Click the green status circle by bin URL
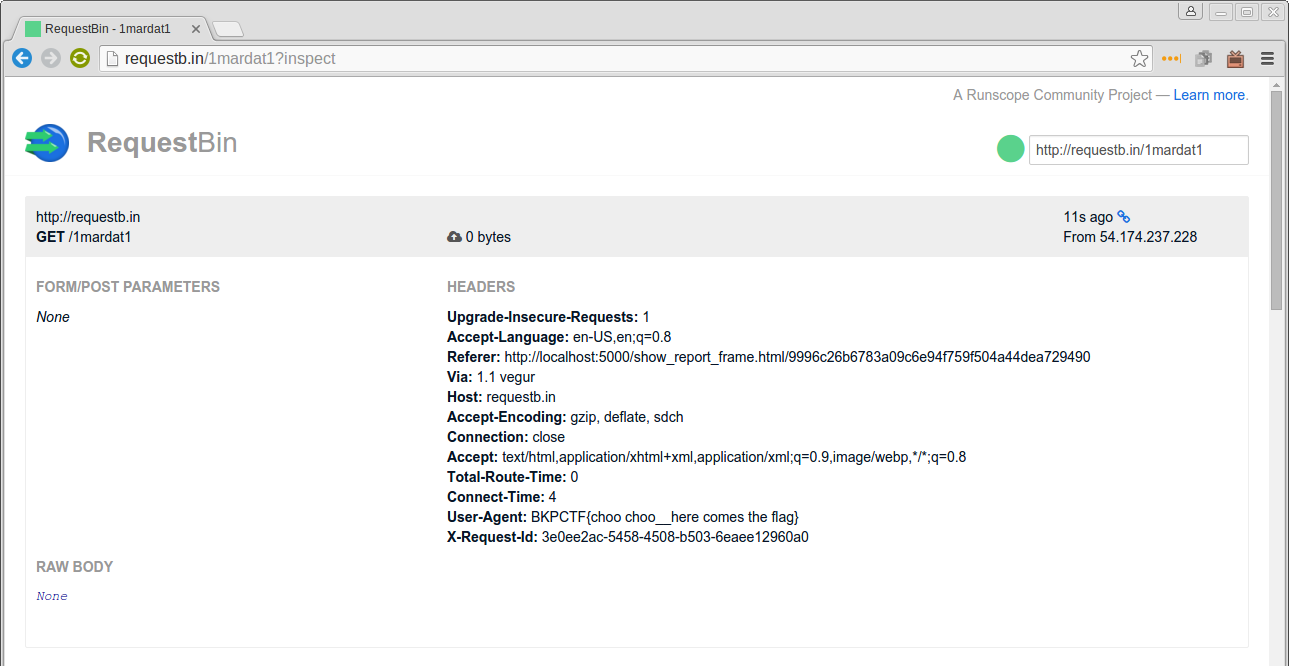Viewport: 1289px width, 666px height. pos(1011,150)
